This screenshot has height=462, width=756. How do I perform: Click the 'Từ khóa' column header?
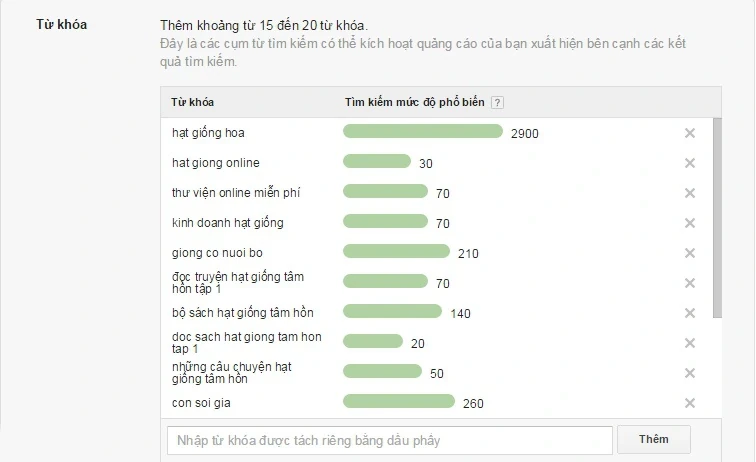pos(192,102)
